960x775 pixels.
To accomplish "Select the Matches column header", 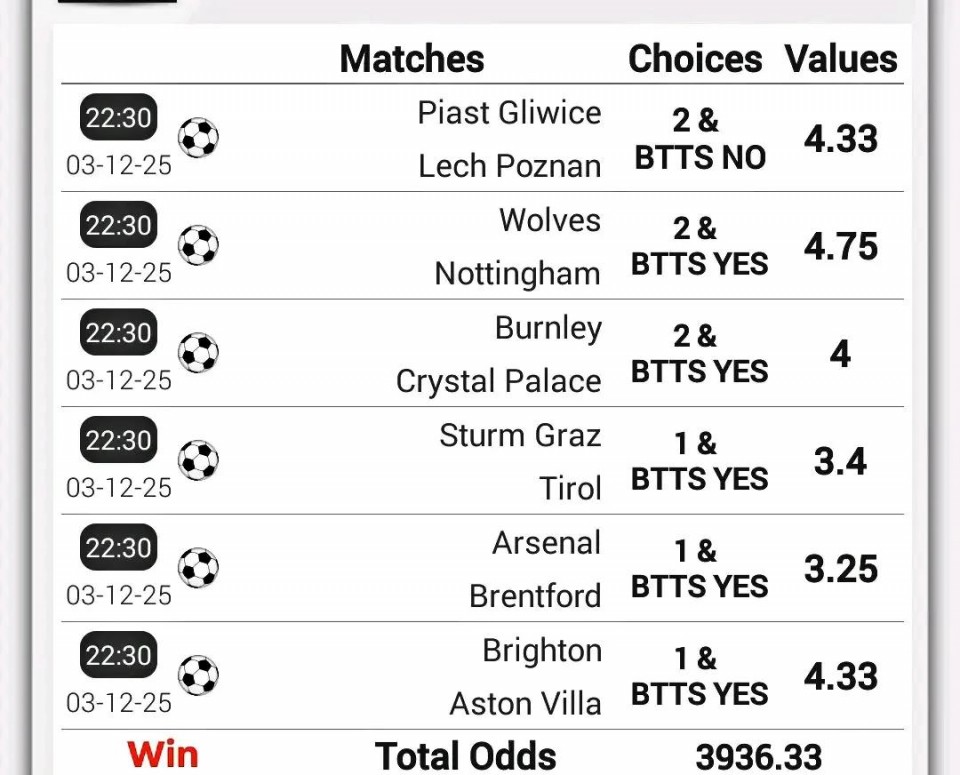I will (412, 59).
